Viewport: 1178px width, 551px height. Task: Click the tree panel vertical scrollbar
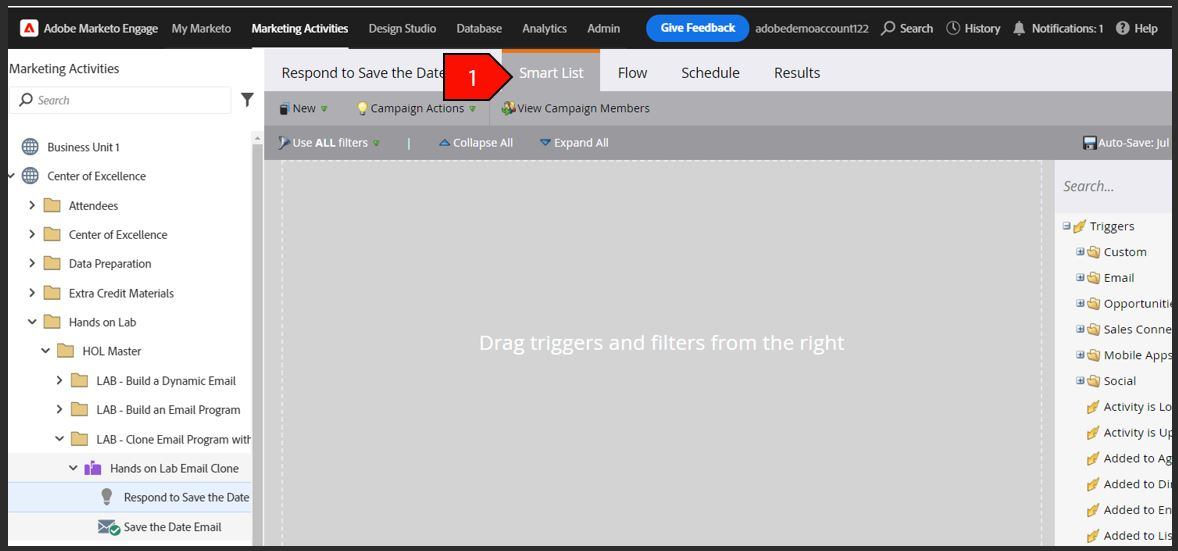tap(258, 338)
